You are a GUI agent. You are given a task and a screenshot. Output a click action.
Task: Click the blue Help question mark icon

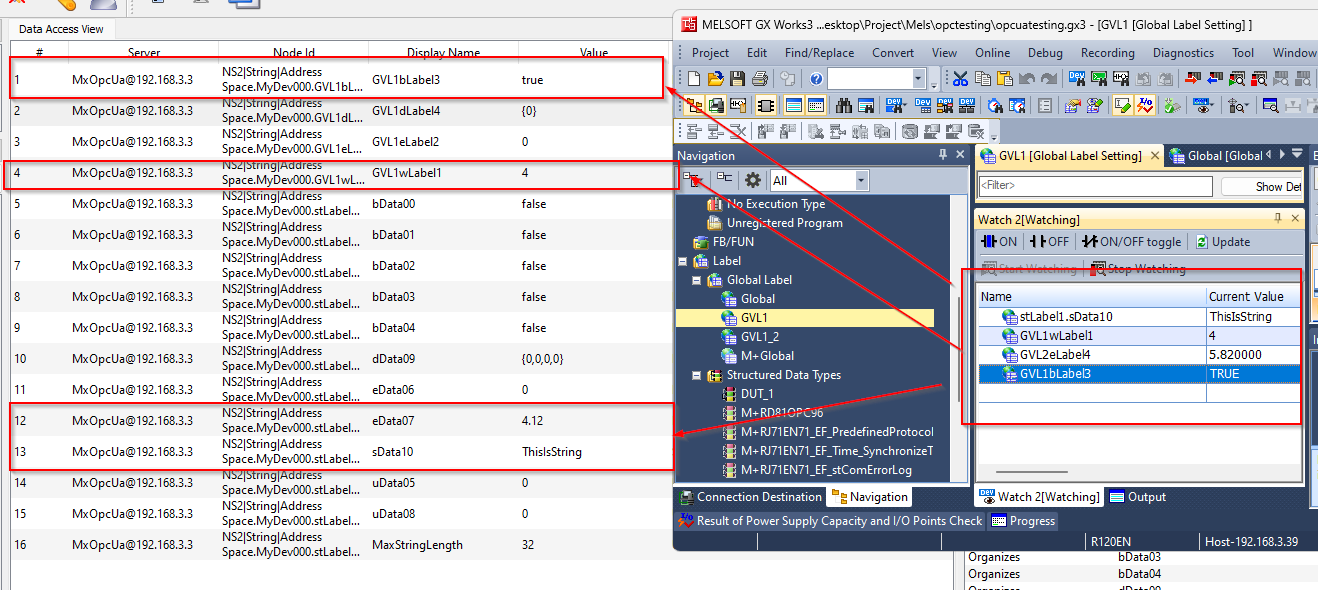coord(816,78)
